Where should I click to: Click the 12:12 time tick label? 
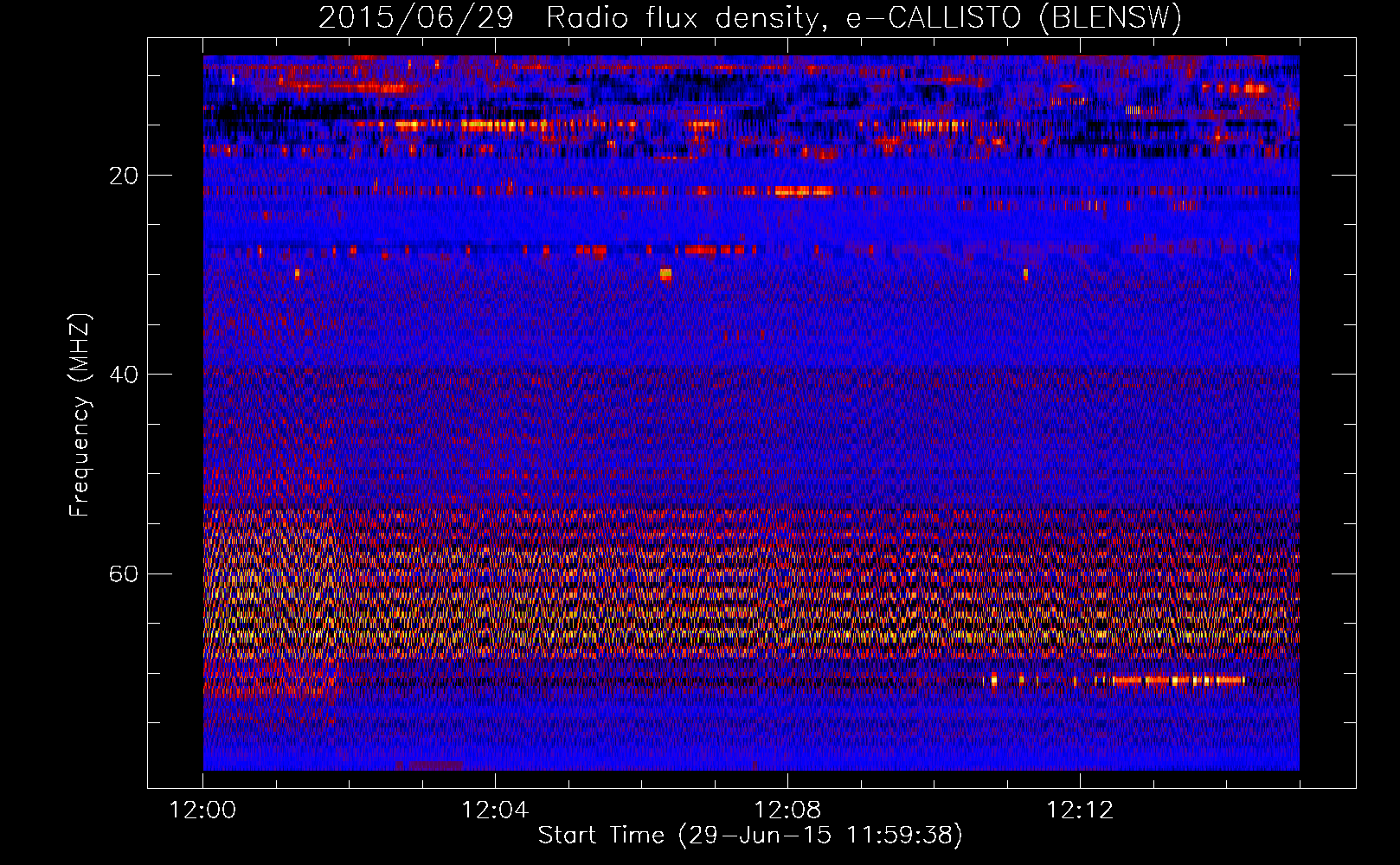coord(1080,811)
